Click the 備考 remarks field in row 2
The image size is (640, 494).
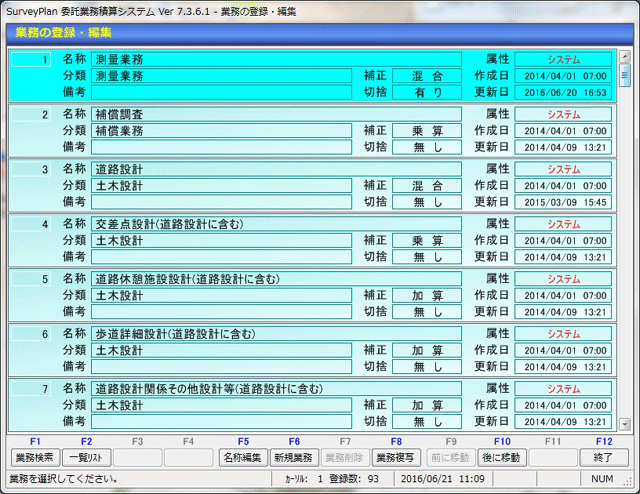(x=221, y=147)
